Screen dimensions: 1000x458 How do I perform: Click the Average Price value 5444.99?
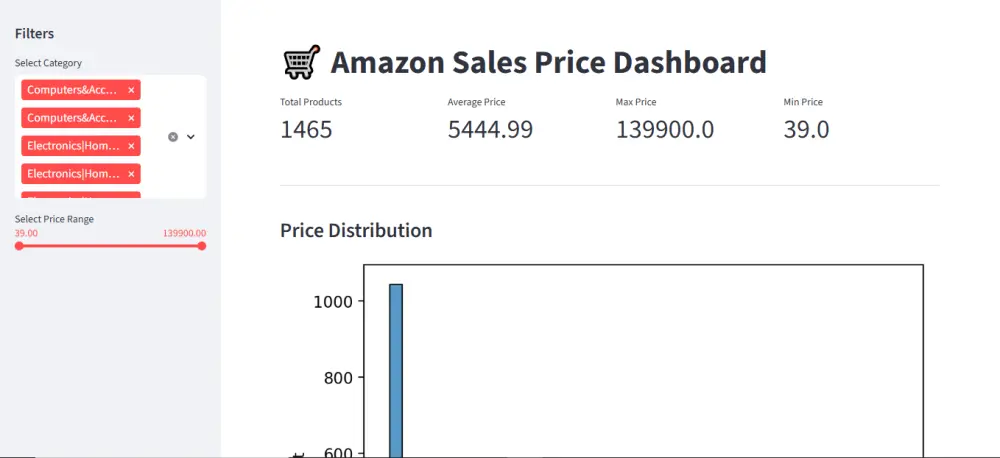pos(490,129)
